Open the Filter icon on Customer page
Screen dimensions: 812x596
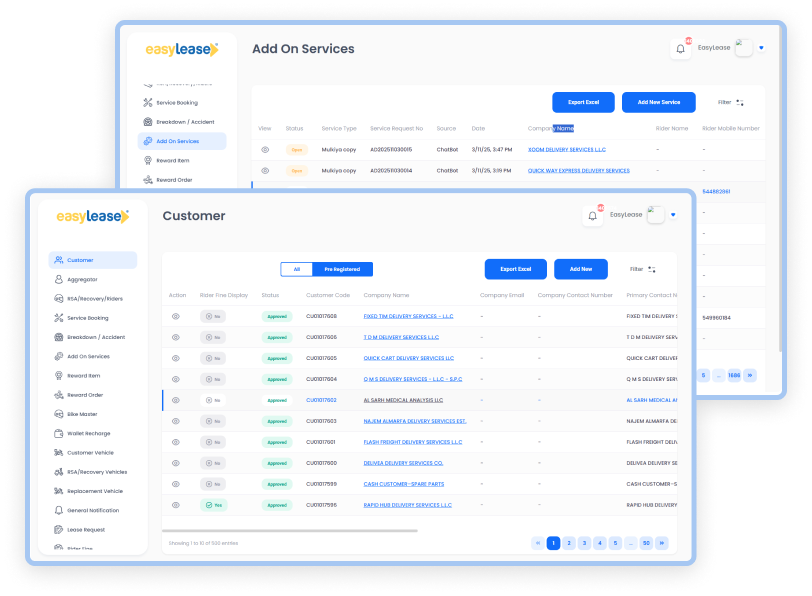coord(652,269)
